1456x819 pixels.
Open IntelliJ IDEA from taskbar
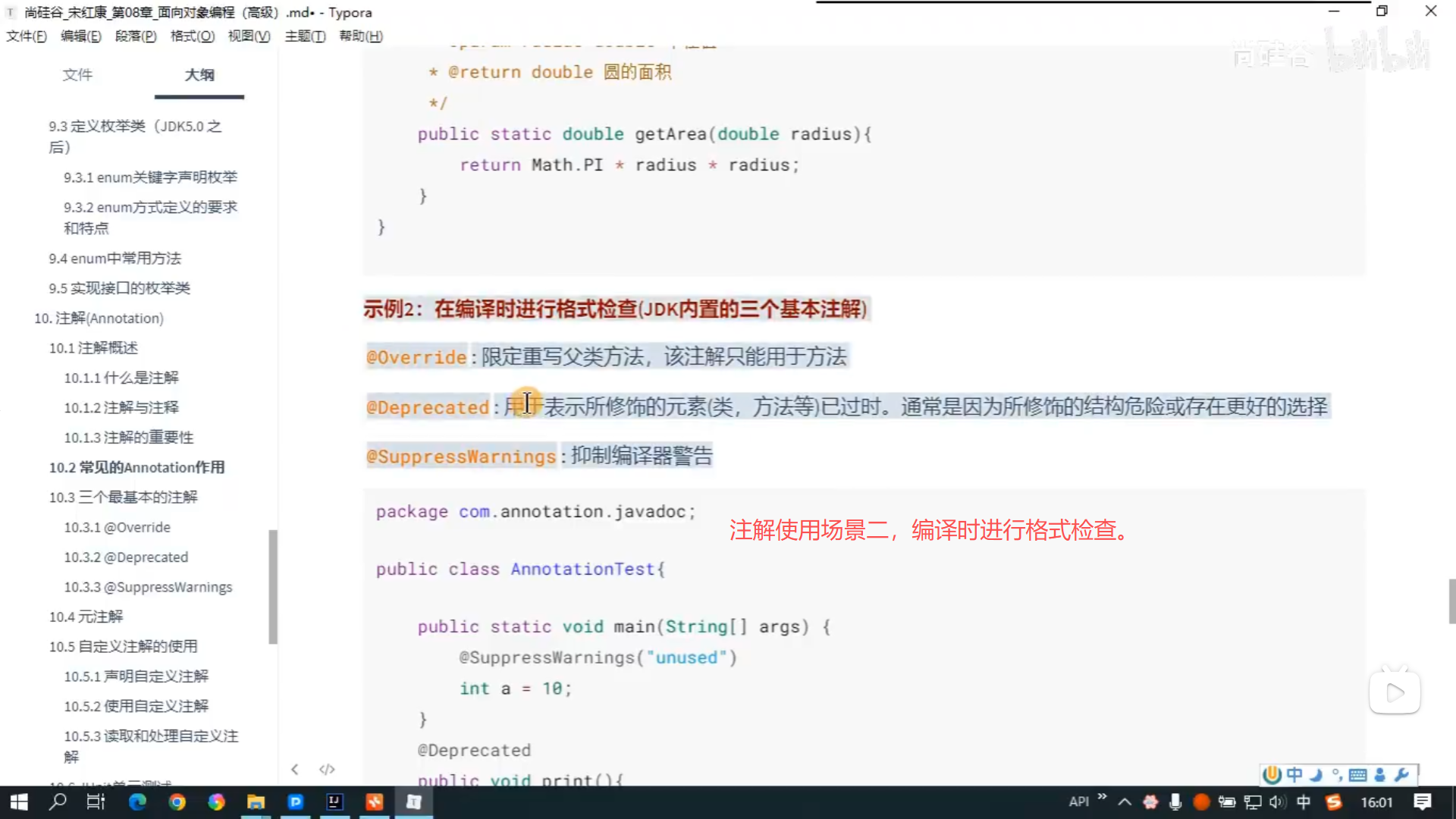click(334, 802)
